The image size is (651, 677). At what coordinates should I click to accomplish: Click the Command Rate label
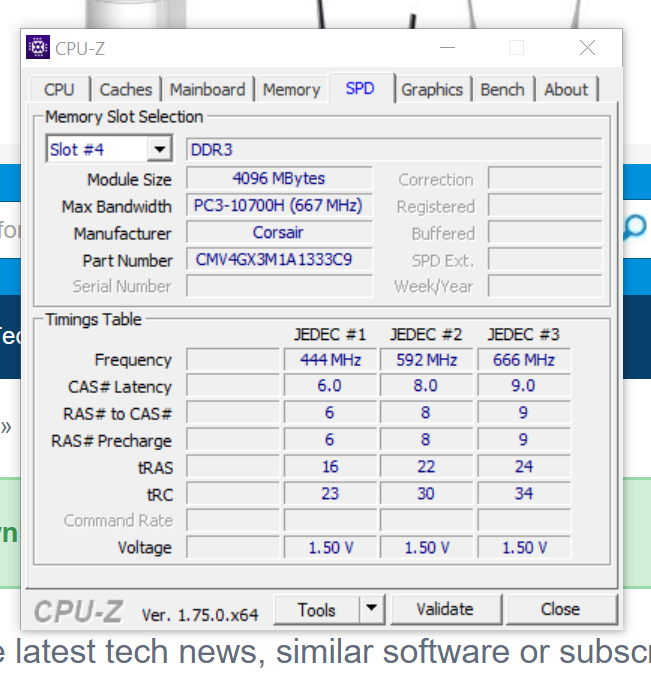[118, 521]
